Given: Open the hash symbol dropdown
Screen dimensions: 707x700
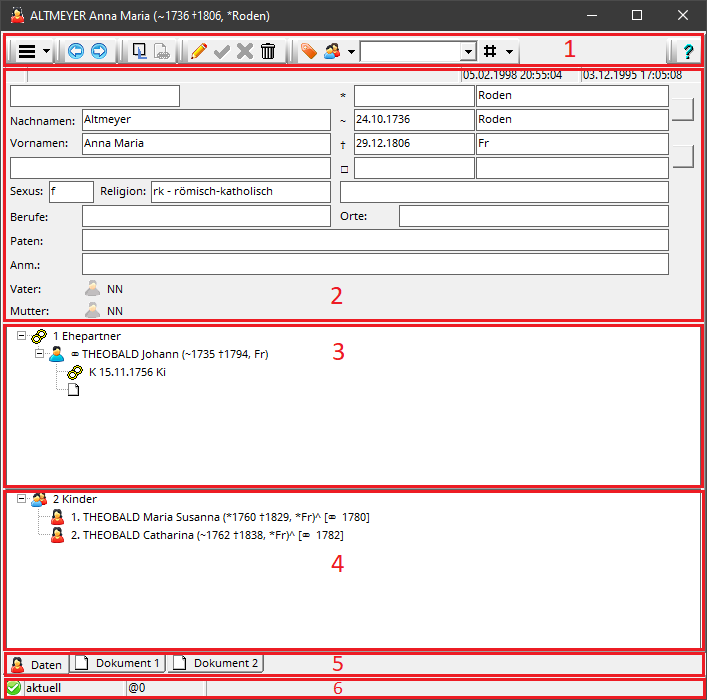Looking at the screenshot, I should click(498, 51).
